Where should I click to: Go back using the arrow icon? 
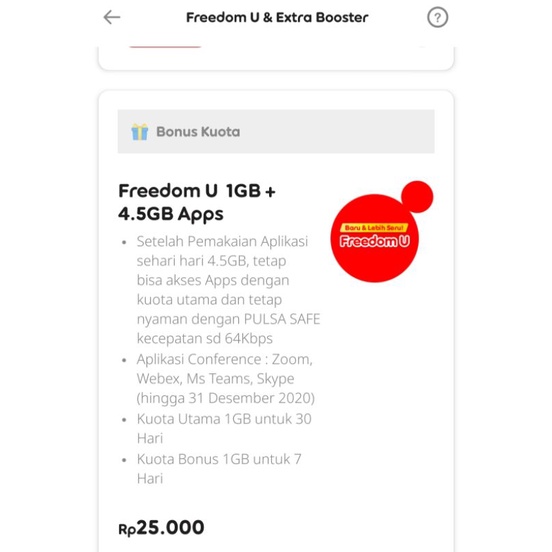(112, 17)
